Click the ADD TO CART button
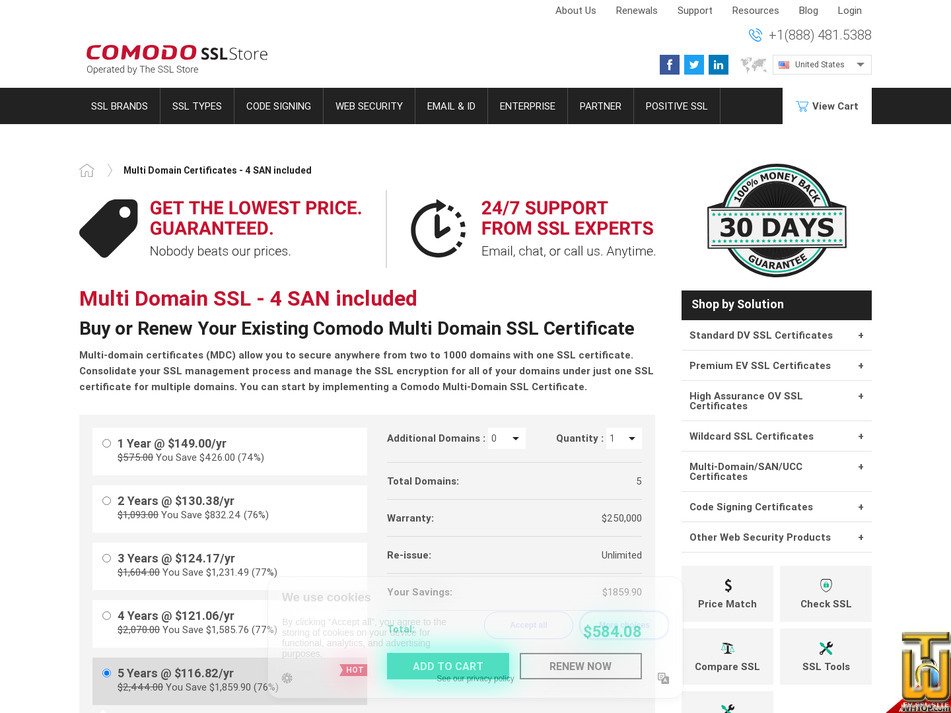Screen dimensions: 951x713 pyautogui.click(x=447, y=665)
